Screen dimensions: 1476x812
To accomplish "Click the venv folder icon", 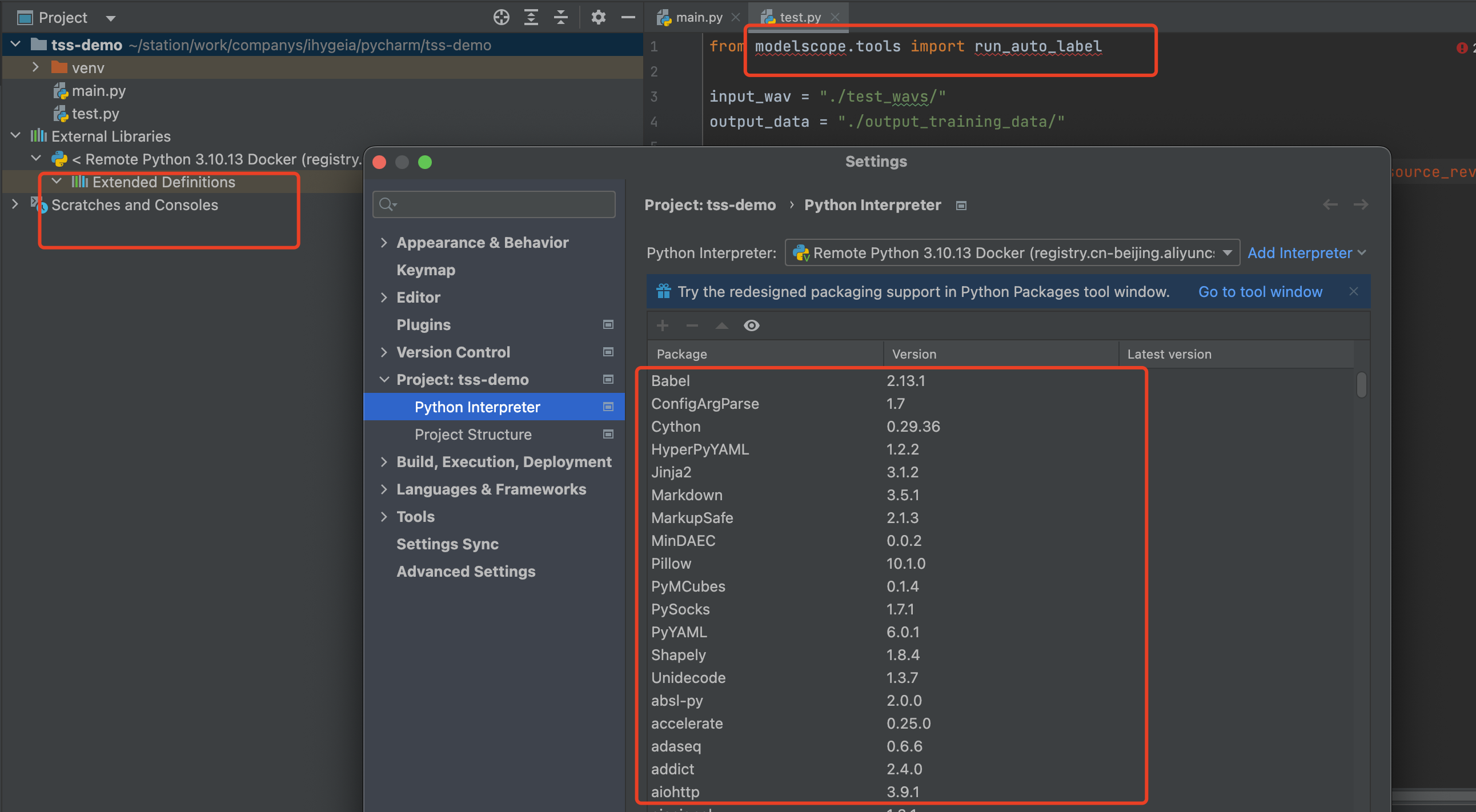I will (x=59, y=67).
